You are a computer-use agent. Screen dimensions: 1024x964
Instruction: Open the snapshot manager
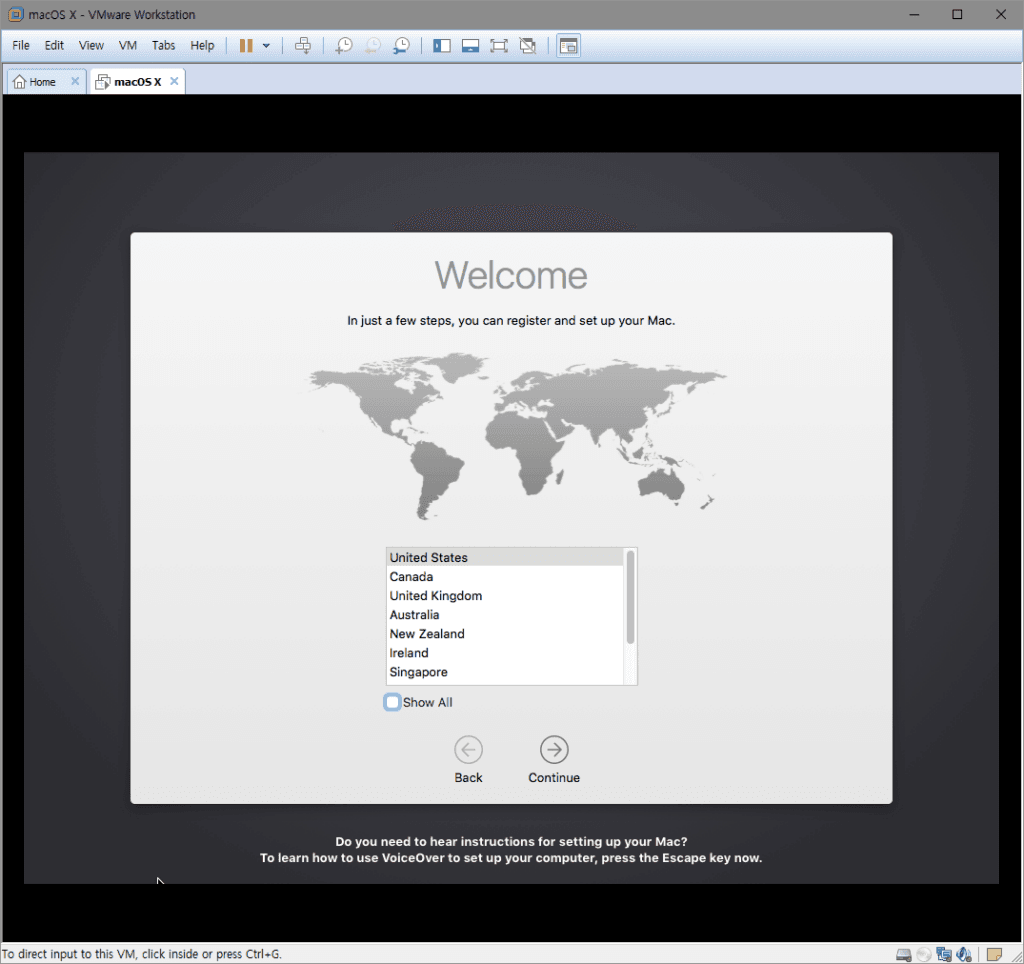pos(401,46)
